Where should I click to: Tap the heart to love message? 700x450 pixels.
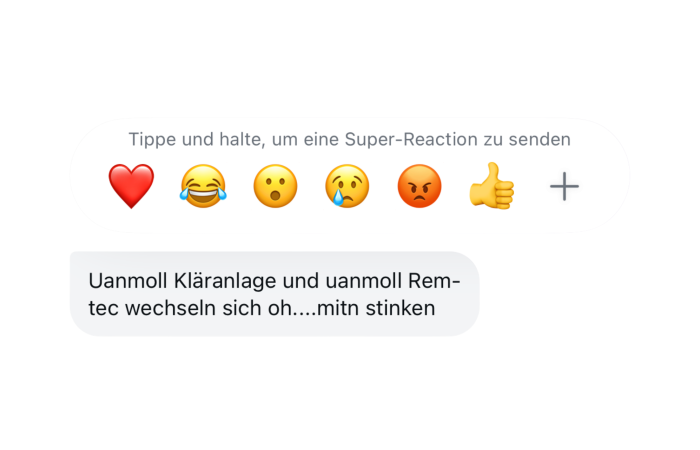coord(131,186)
